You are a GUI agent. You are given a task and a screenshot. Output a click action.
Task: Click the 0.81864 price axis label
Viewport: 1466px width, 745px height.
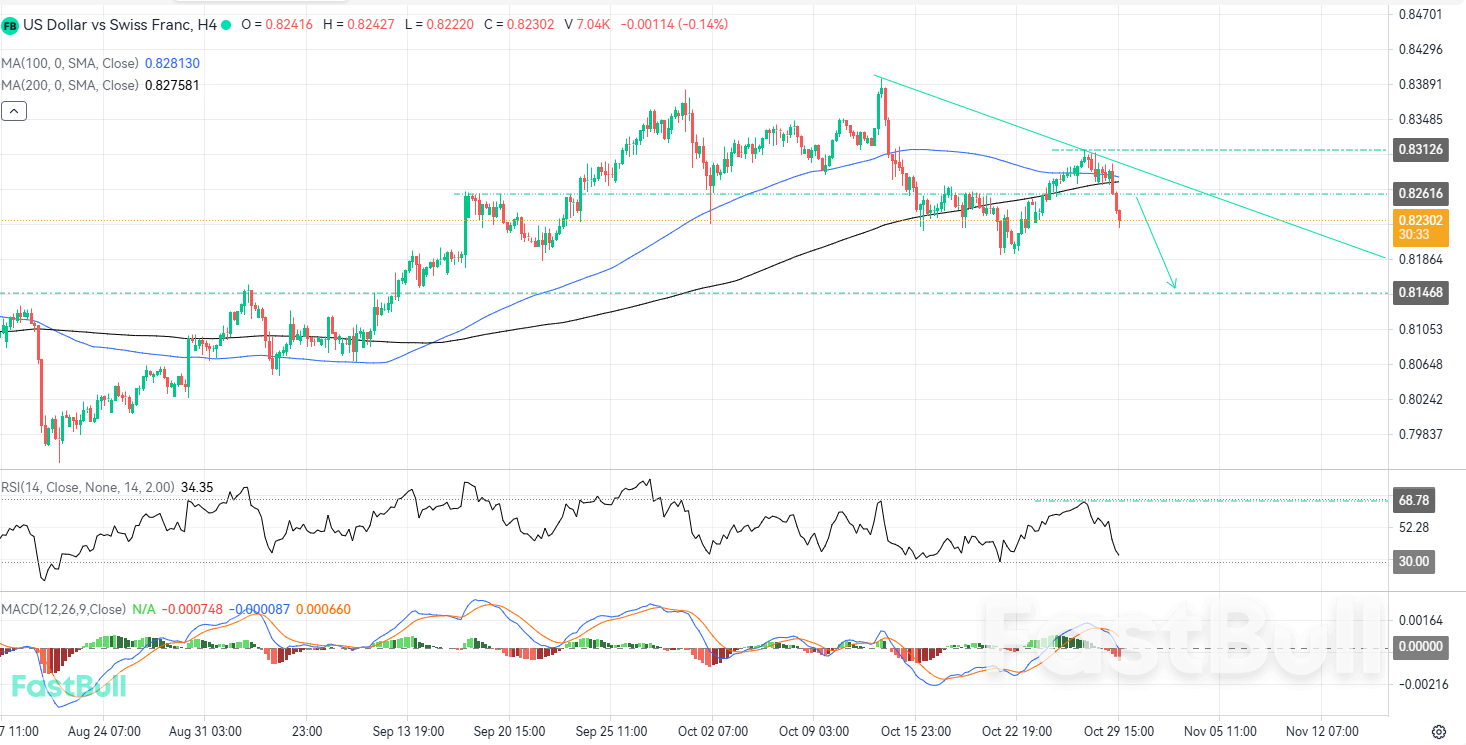pos(1420,259)
